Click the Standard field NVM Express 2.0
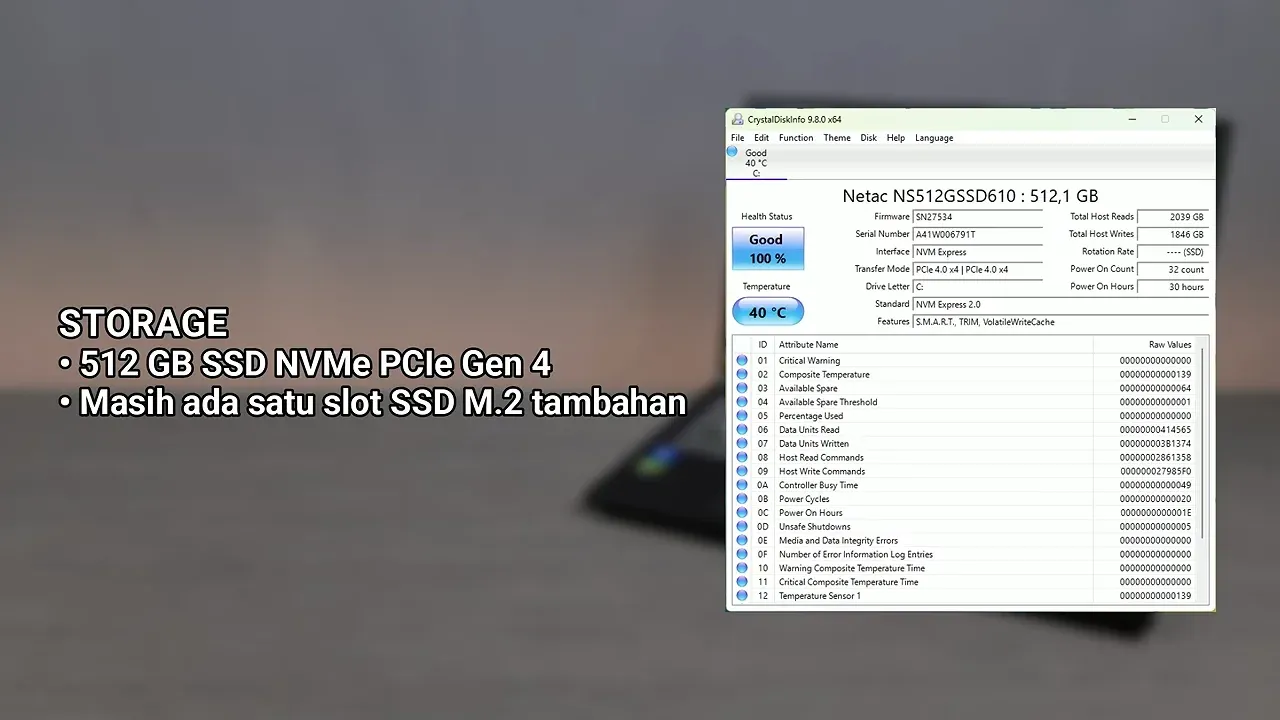The image size is (1280, 720). point(1060,304)
